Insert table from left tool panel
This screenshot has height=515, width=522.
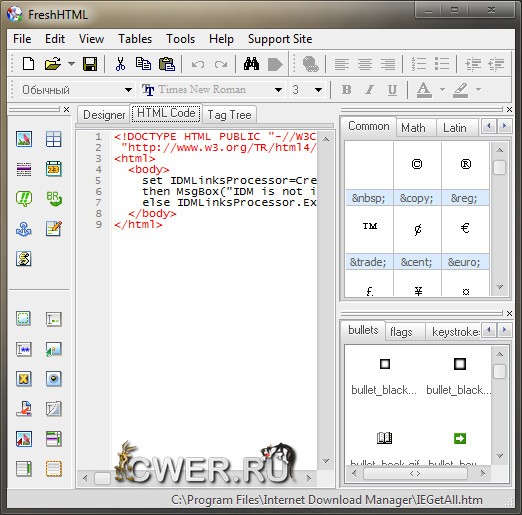click(x=54, y=139)
